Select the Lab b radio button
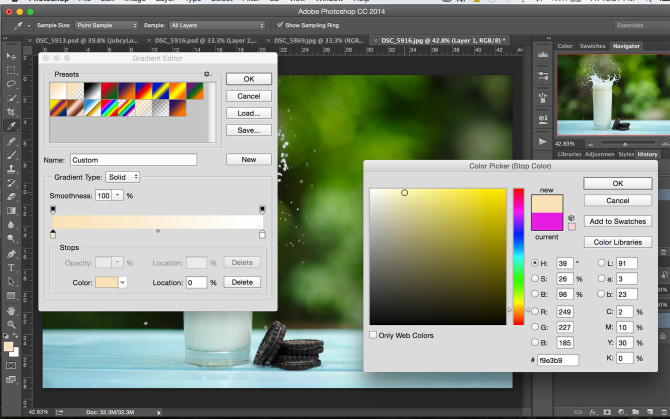 (x=601, y=294)
